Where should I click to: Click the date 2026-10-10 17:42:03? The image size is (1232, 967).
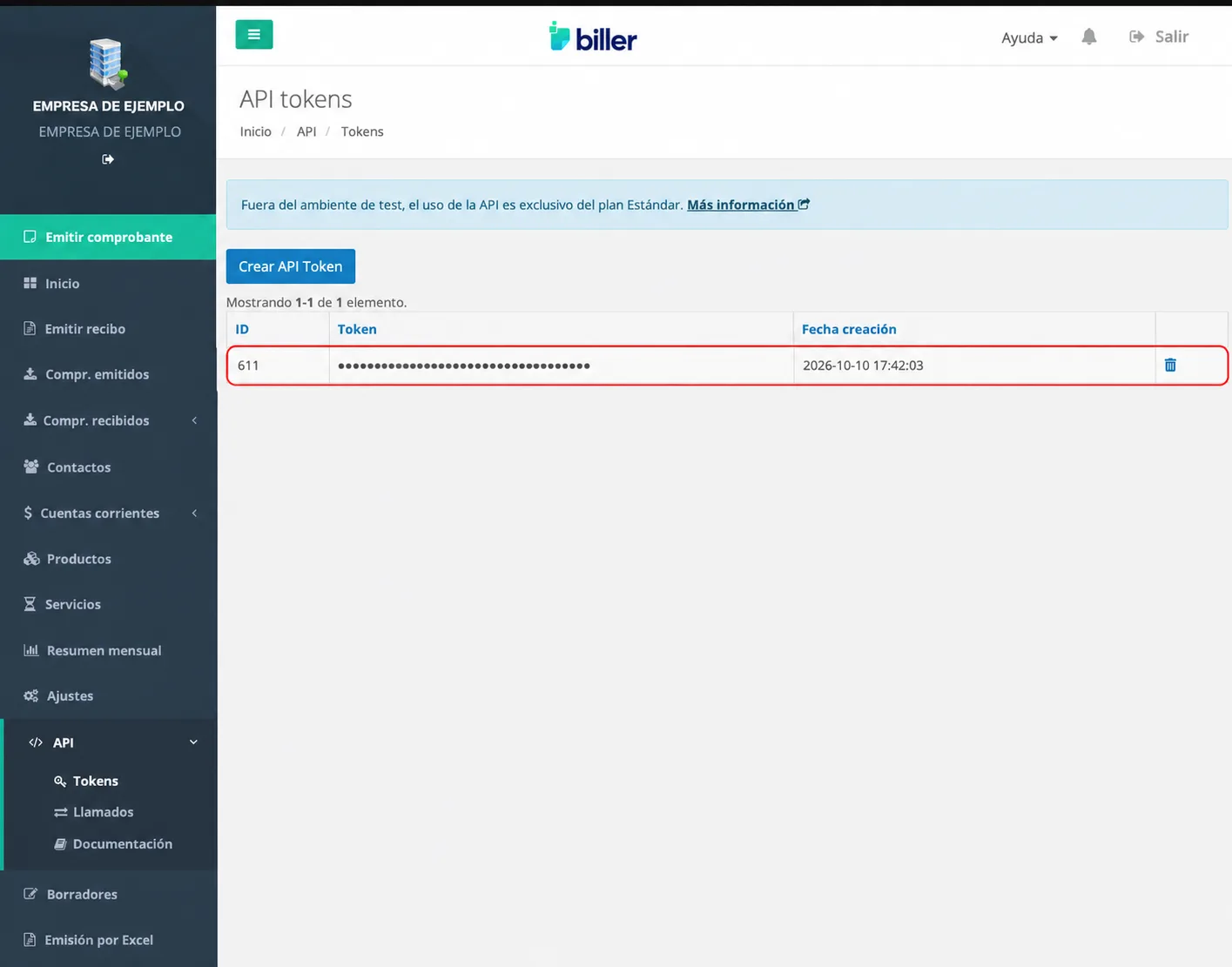[863, 366]
